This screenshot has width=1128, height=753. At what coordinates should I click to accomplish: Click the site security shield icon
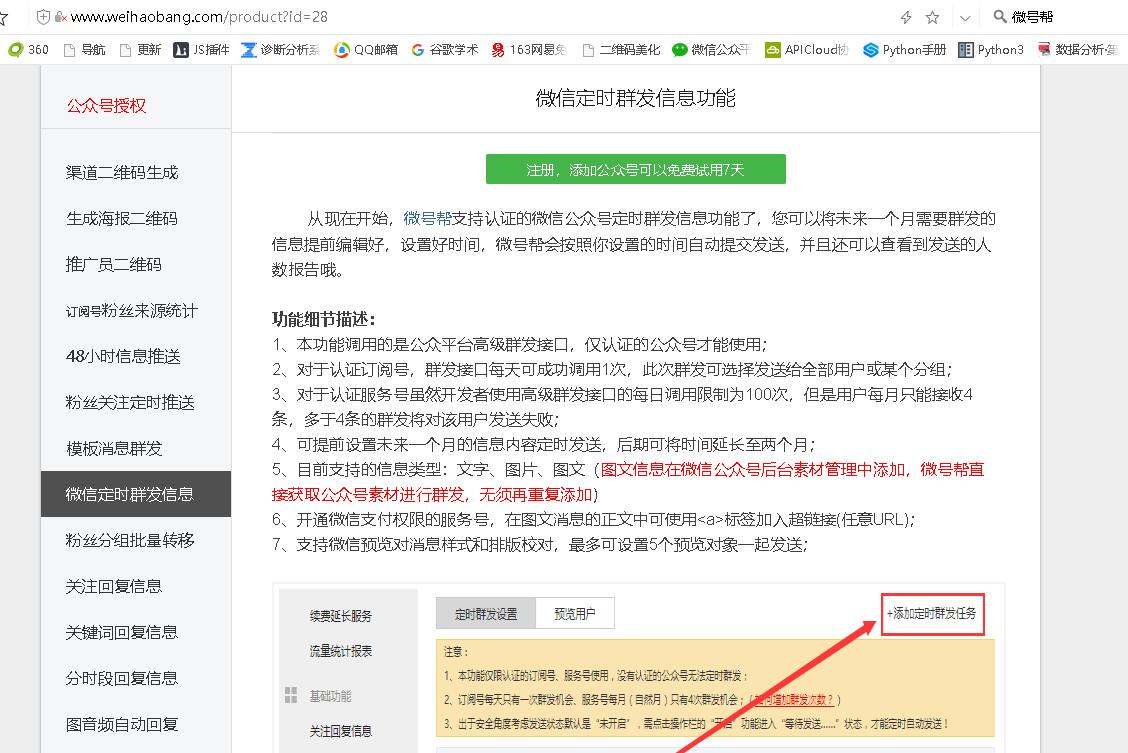(x=43, y=17)
